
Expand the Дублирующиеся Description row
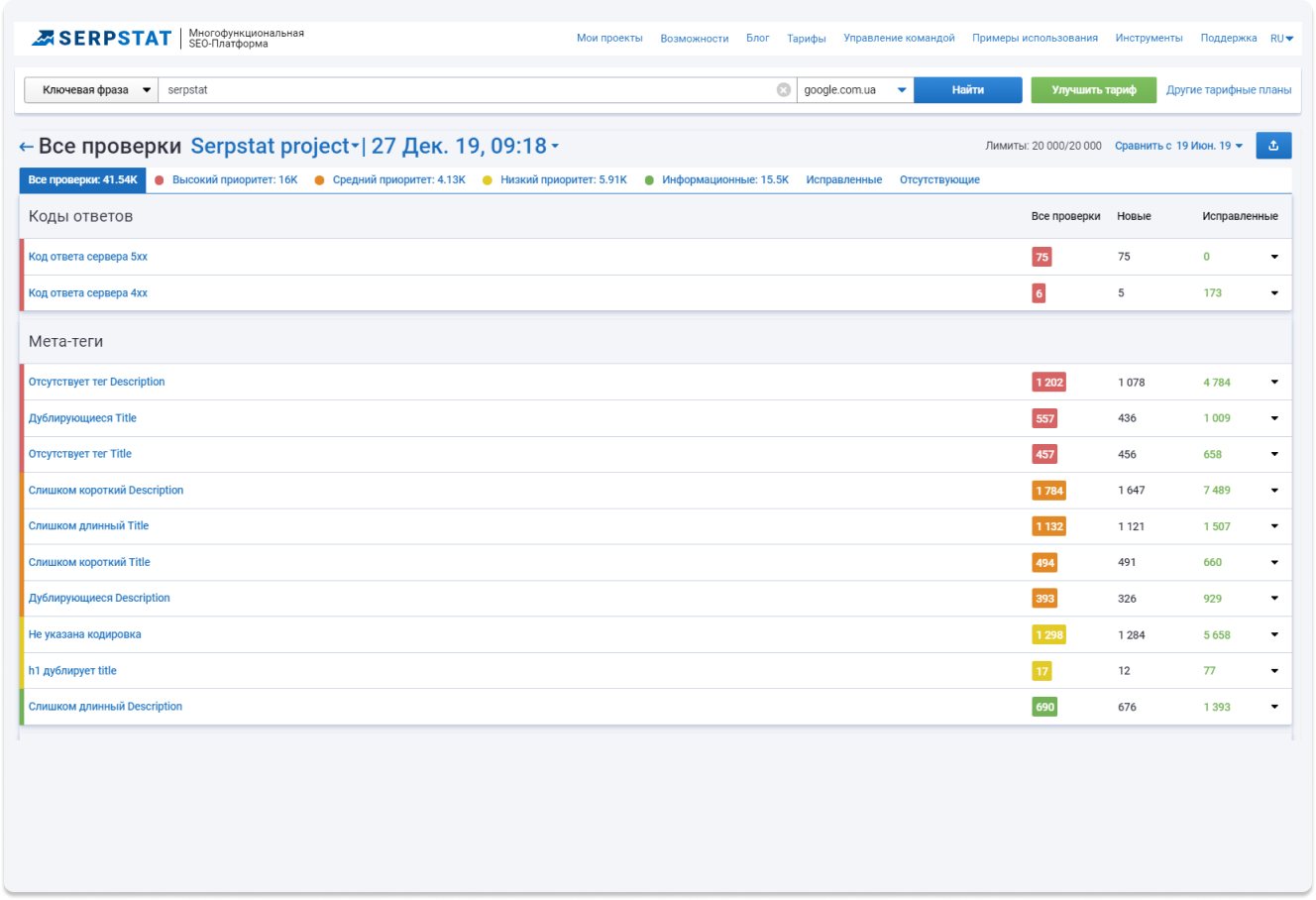pyautogui.click(x=1274, y=599)
